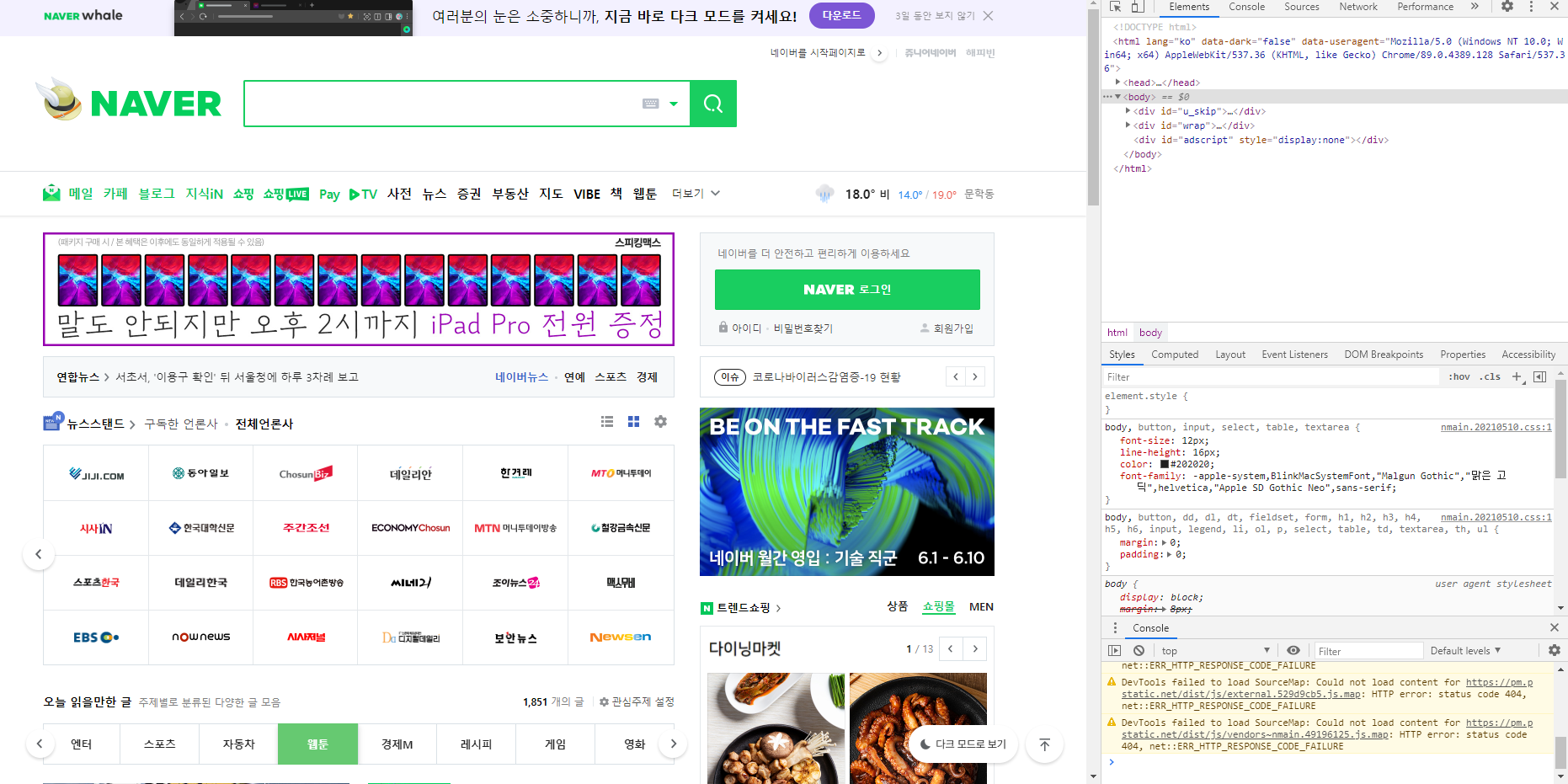Open the 카페 menu item
Viewport: 1568px width, 784px height.
tap(115, 194)
